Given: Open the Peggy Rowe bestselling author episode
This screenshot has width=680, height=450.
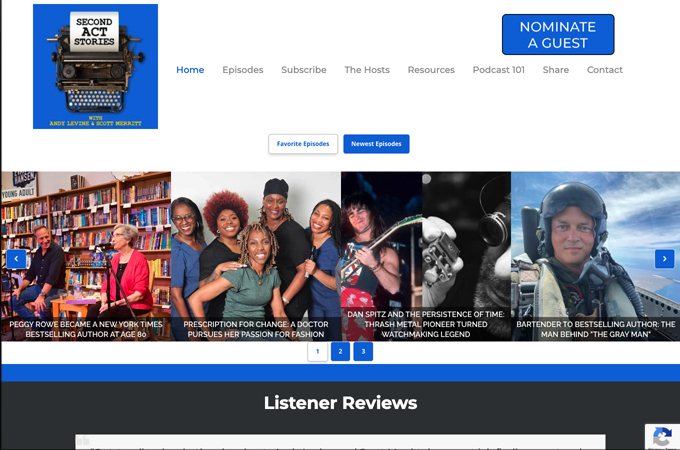Looking at the screenshot, I should (x=86, y=256).
